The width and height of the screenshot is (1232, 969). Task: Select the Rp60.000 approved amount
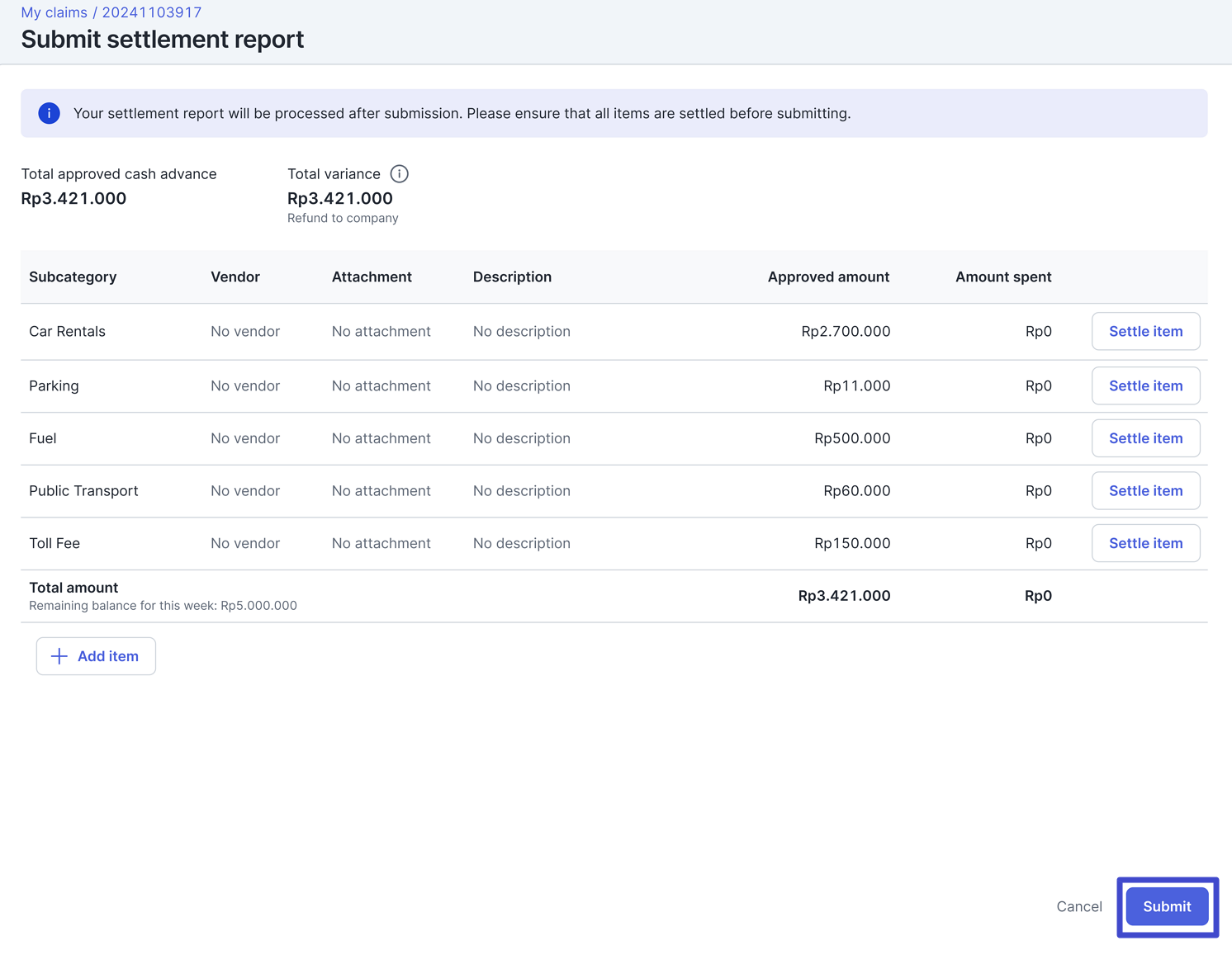(856, 490)
